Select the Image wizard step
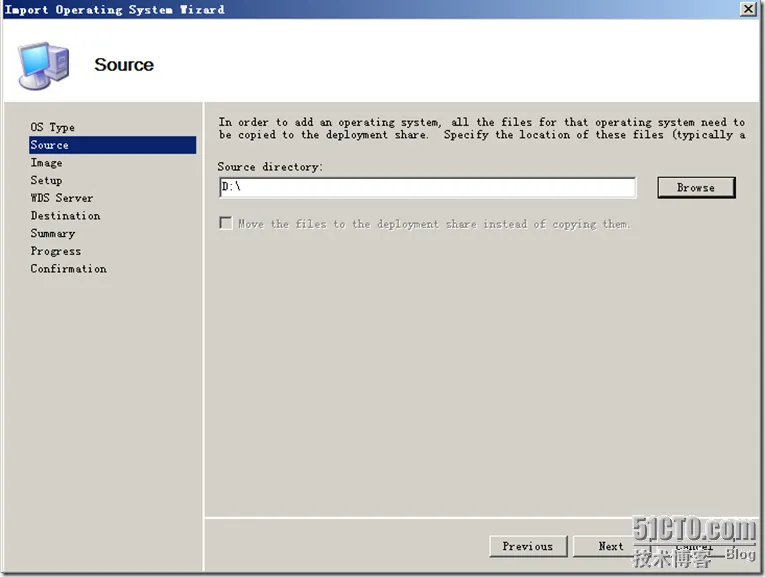Image resolution: width=765 pixels, height=577 pixels. pos(46,162)
